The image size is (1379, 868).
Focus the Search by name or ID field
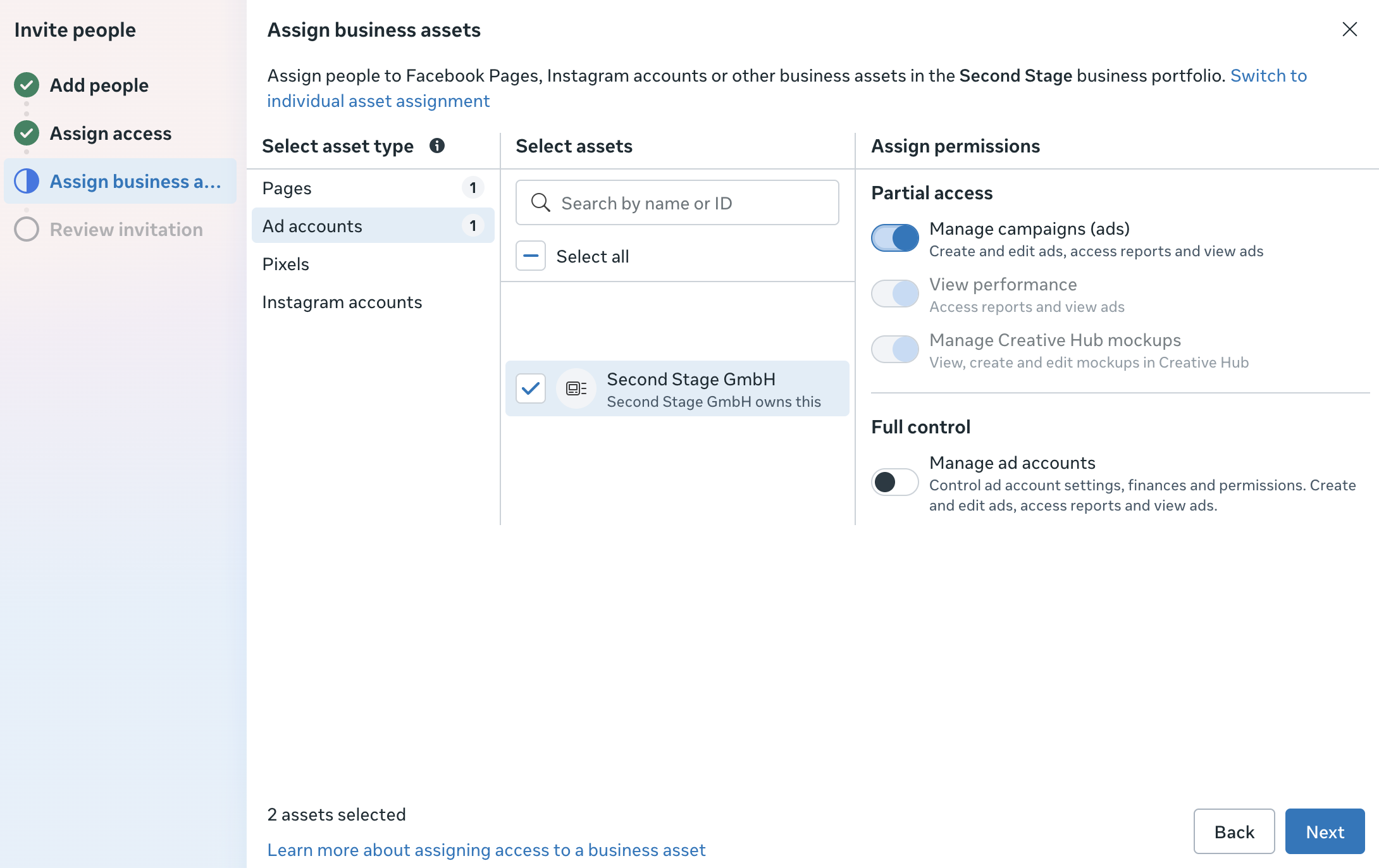pos(677,202)
